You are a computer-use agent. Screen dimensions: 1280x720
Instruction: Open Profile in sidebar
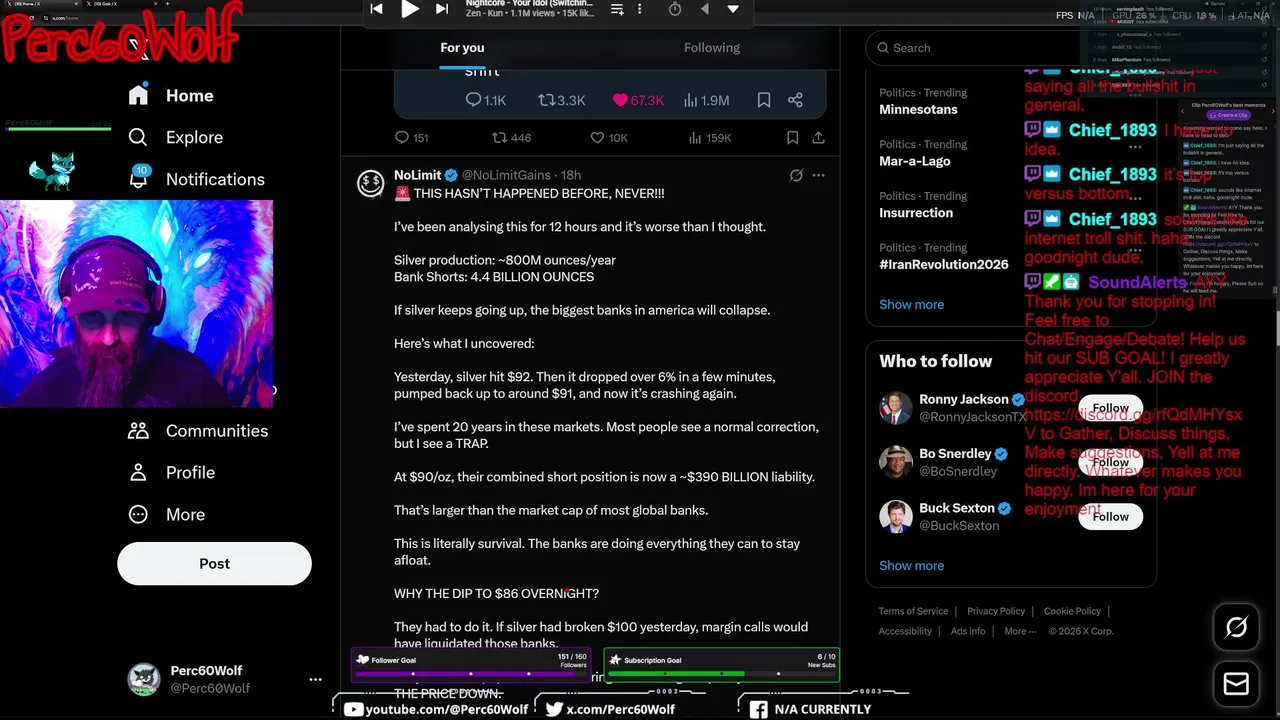click(171, 472)
